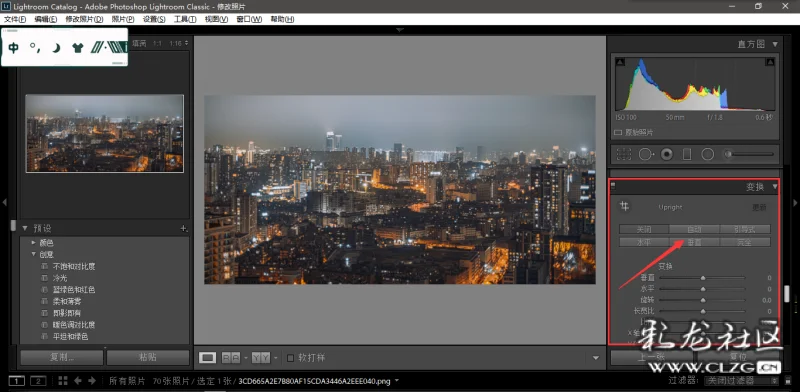This screenshot has width=800, height=392.
Task: Open grid view from filmstrip bar
Action: click(63, 381)
